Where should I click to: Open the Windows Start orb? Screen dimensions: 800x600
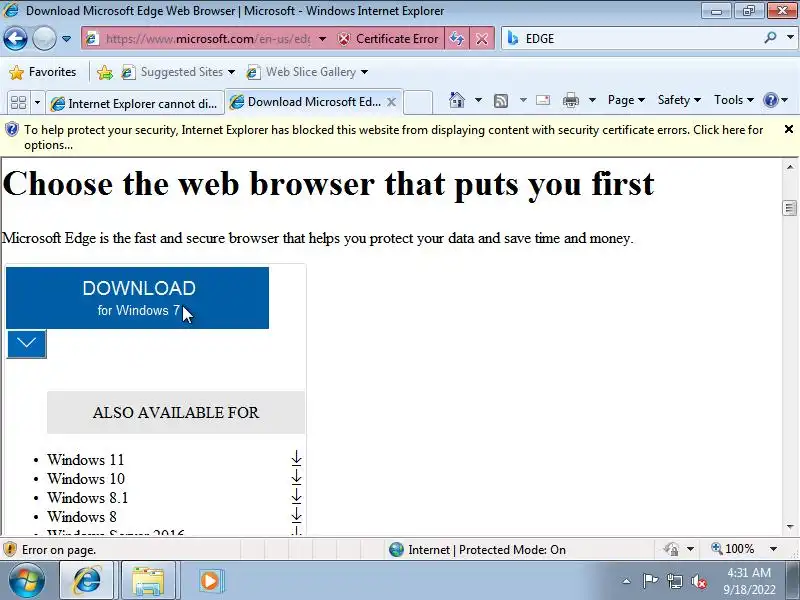click(x=27, y=581)
